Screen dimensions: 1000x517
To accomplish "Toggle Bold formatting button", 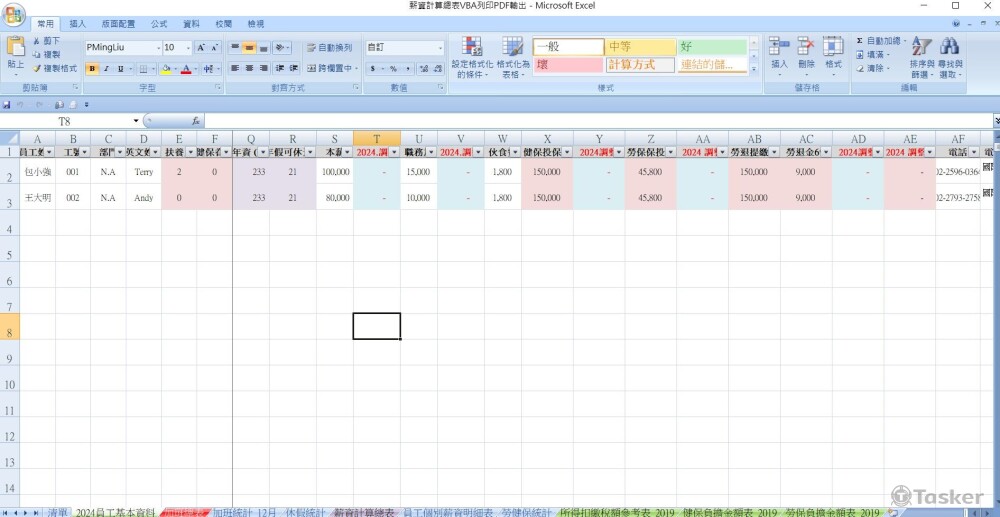I will [92, 69].
